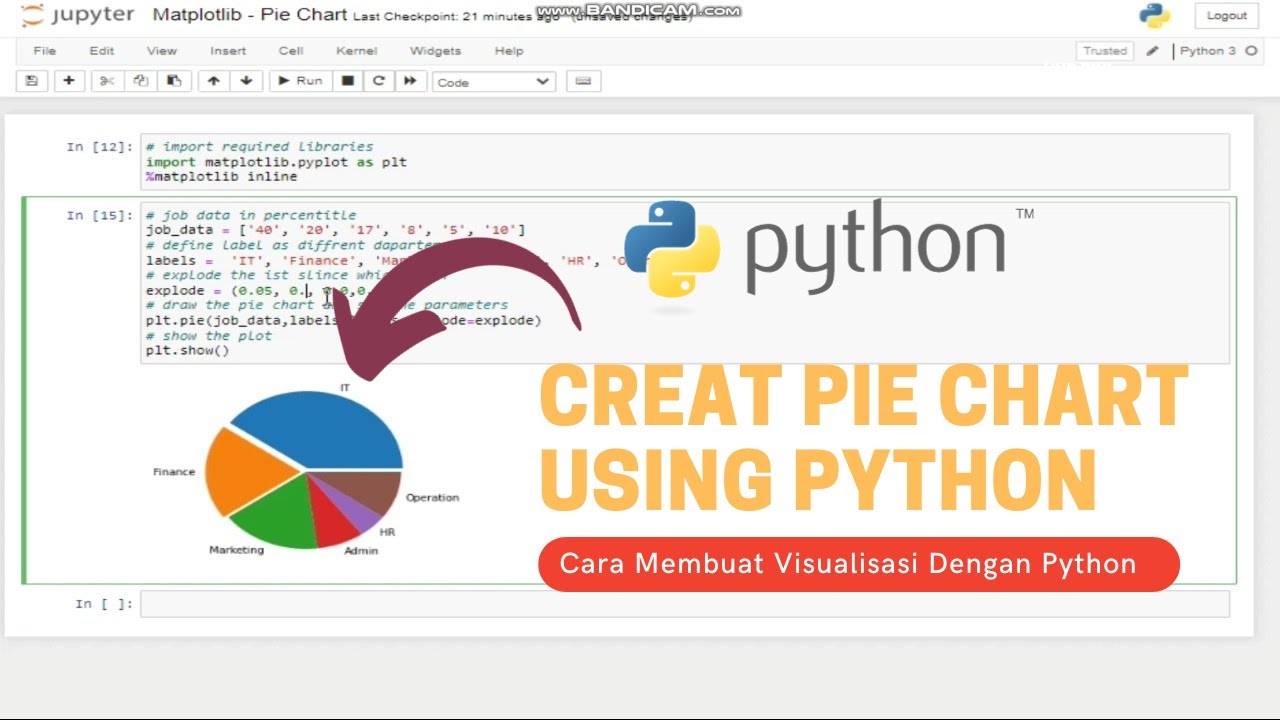This screenshot has width=1280, height=720.
Task: Click the Jupyter logo to go home
Action: click(x=77, y=15)
